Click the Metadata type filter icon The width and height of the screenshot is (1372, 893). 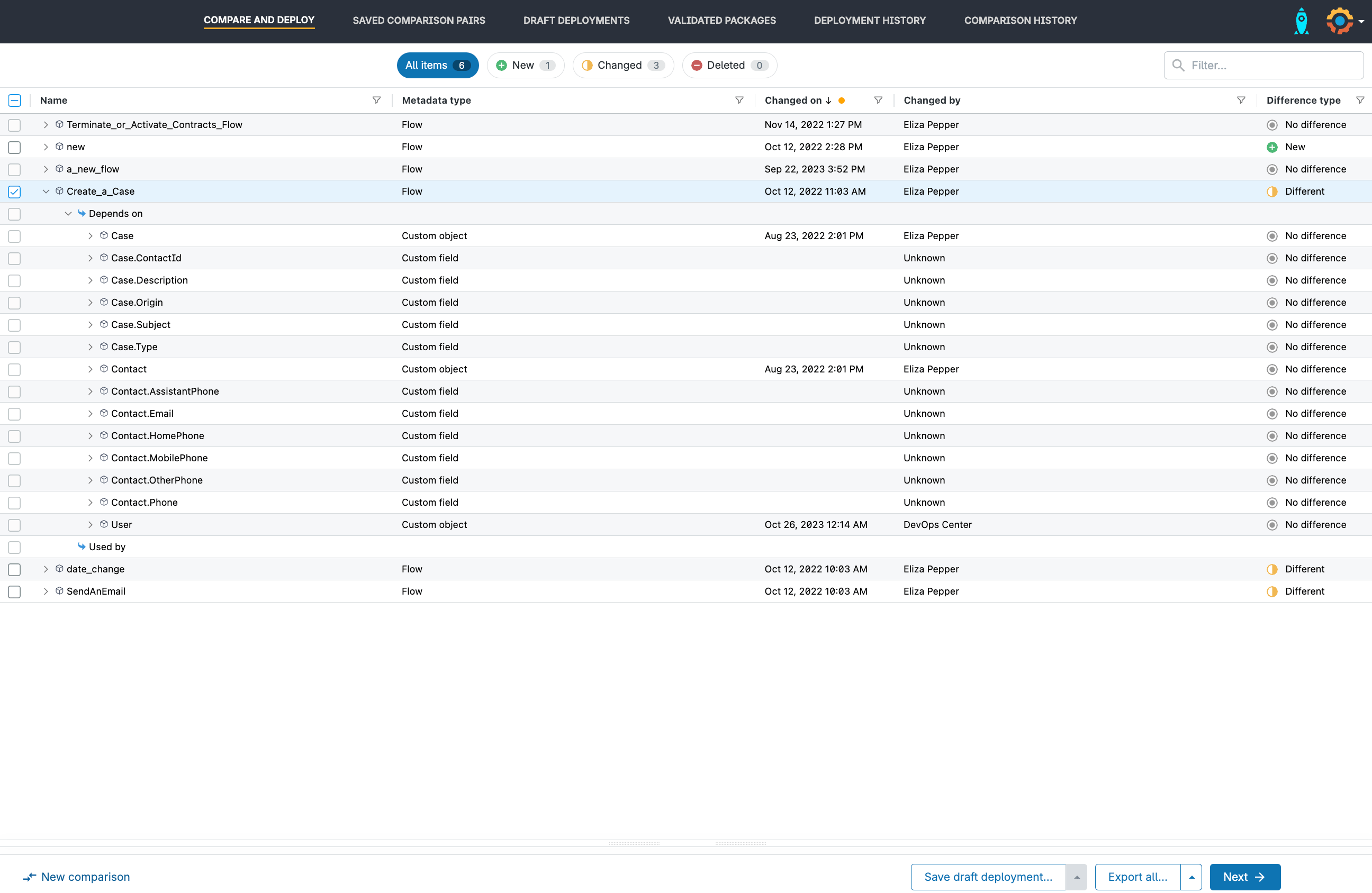(x=739, y=100)
